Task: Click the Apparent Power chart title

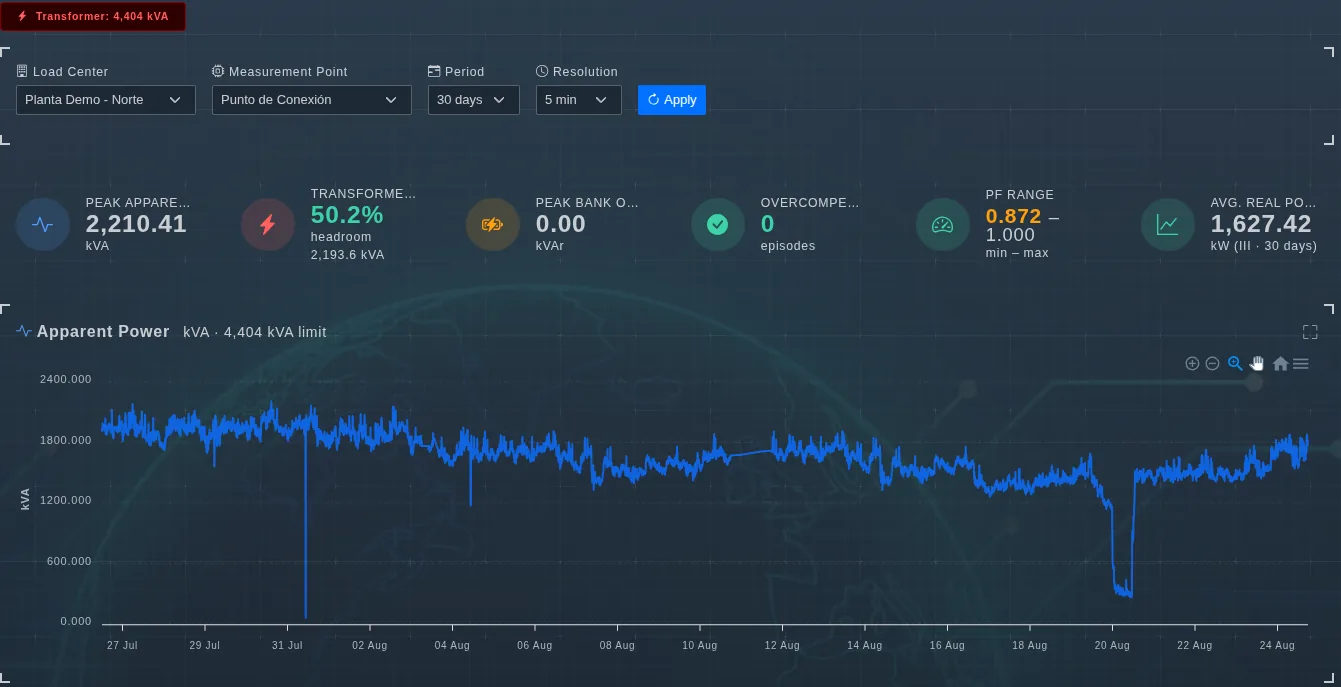Action: click(103, 332)
